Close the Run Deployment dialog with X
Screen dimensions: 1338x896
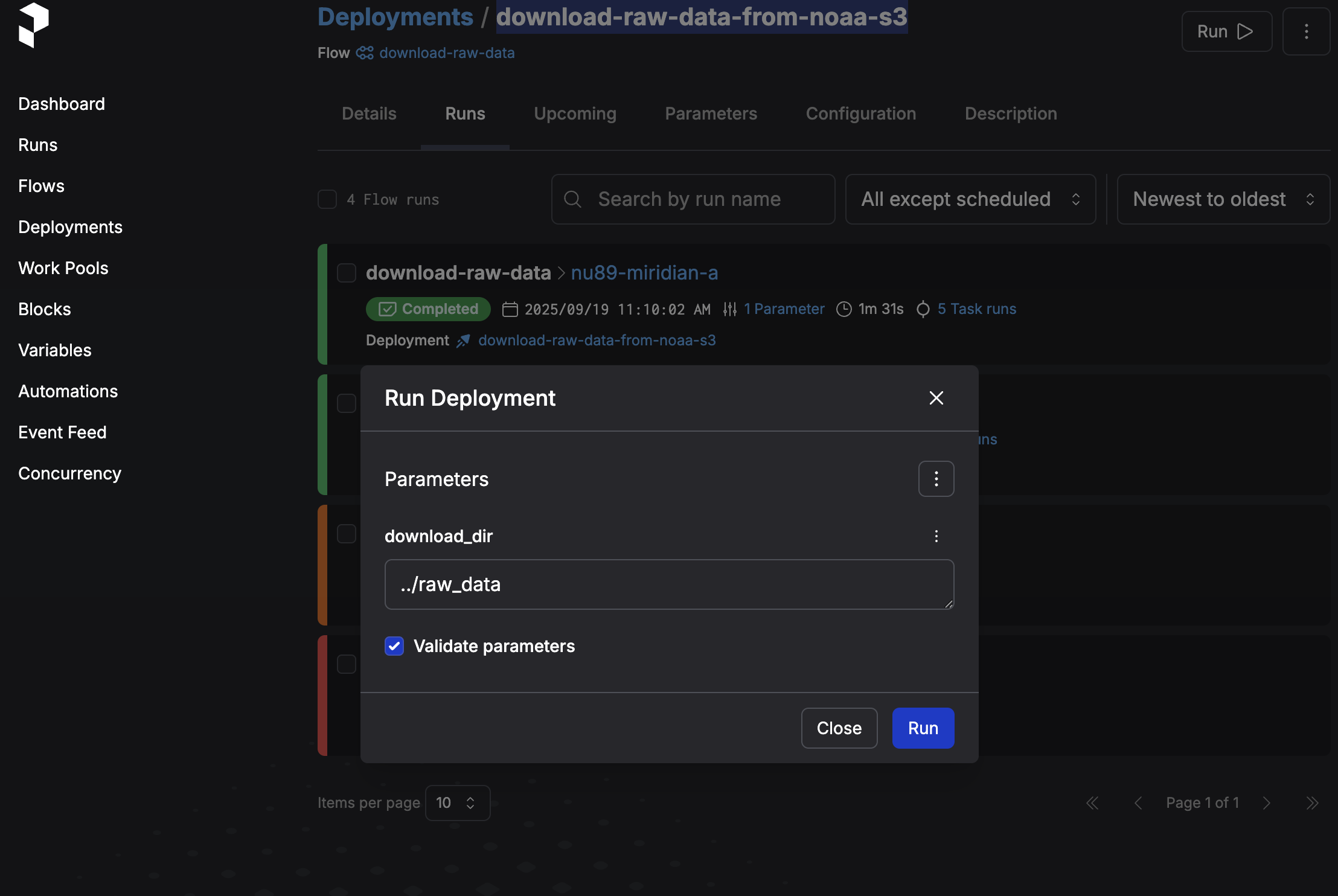pyautogui.click(x=936, y=398)
